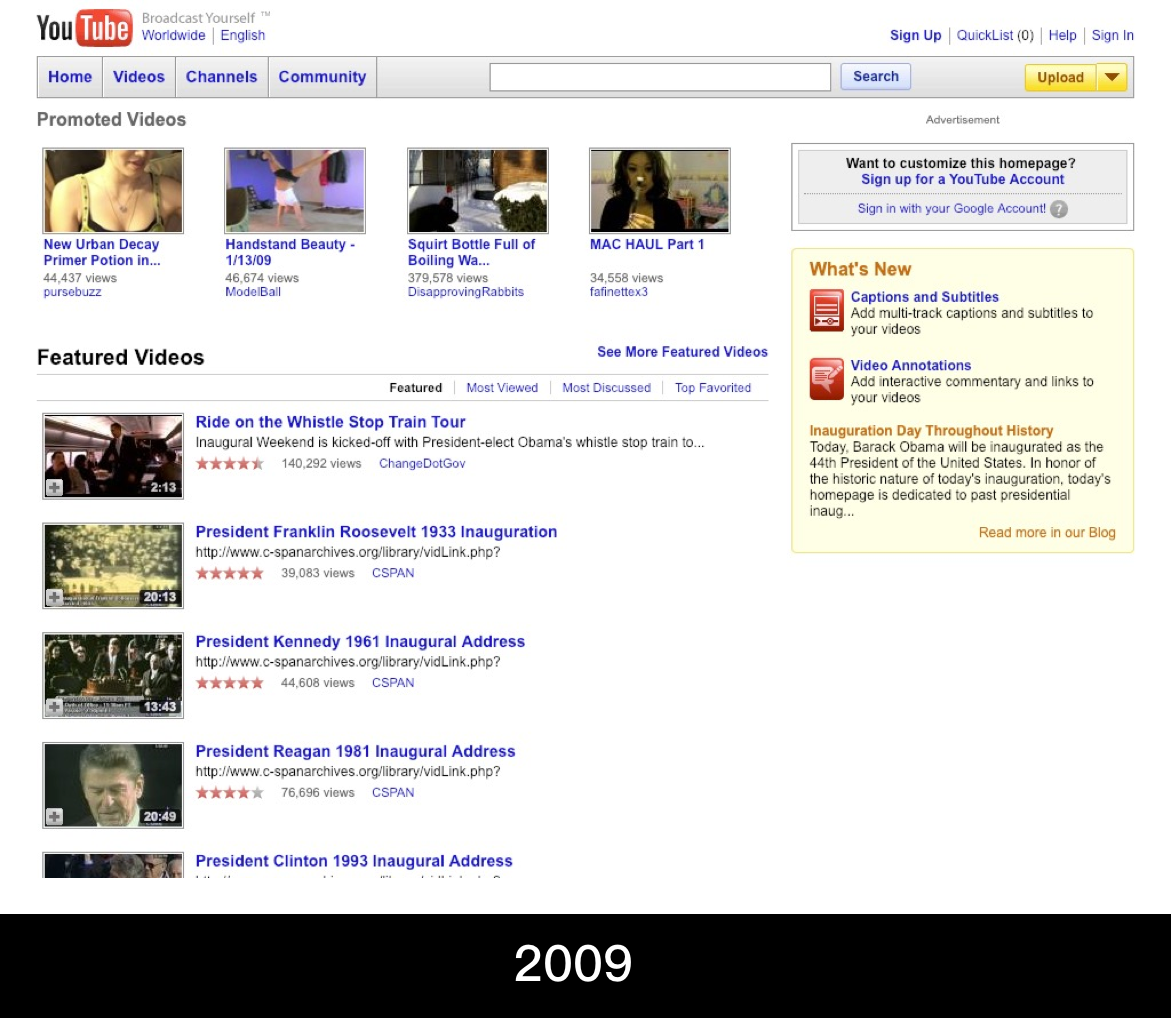This screenshot has height=1018, width=1171.
Task: Open President Reagan 1981 Inaugural Address title
Action: [x=355, y=751]
